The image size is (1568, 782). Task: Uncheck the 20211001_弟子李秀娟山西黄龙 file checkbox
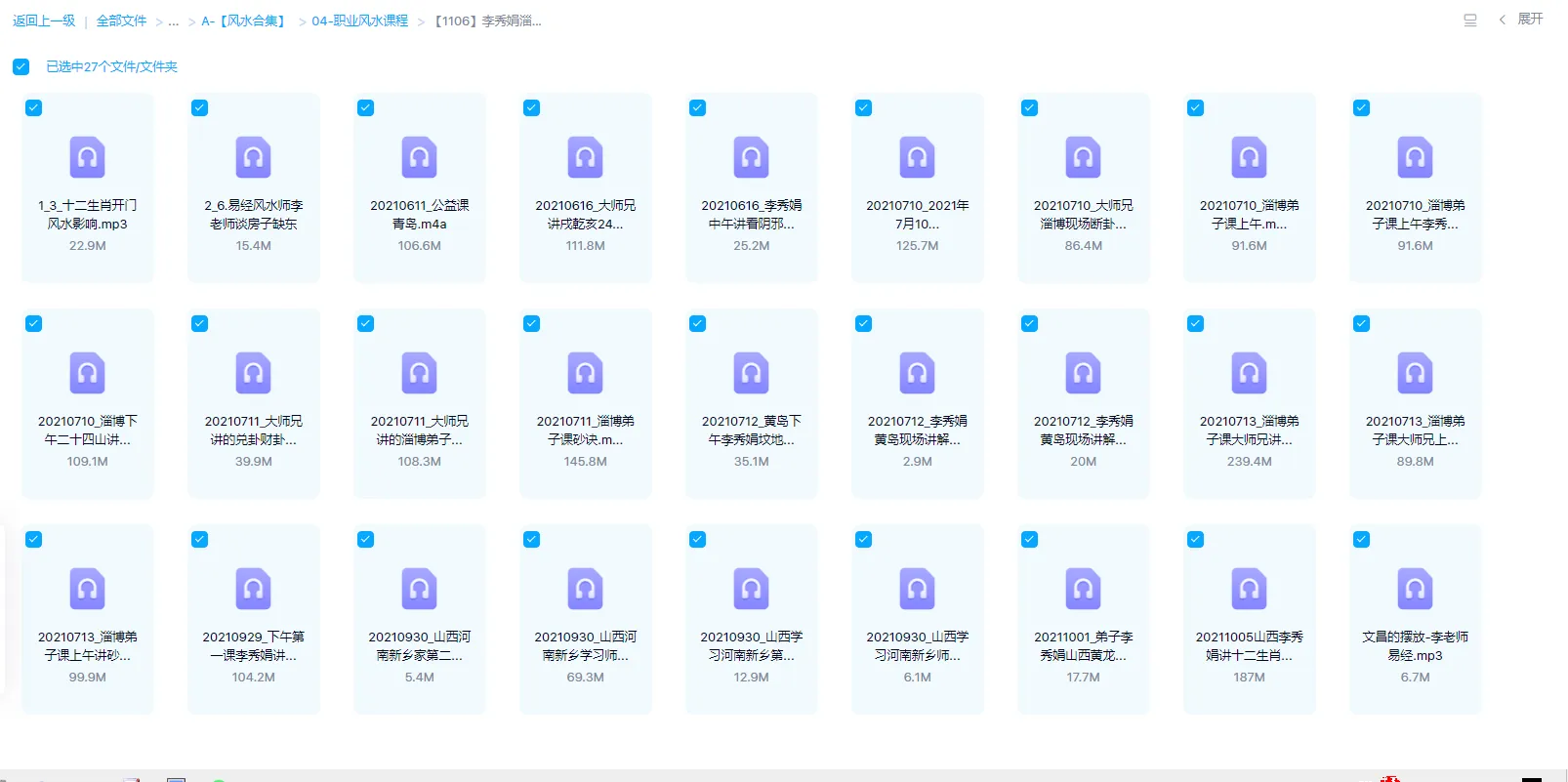(1030, 540)
